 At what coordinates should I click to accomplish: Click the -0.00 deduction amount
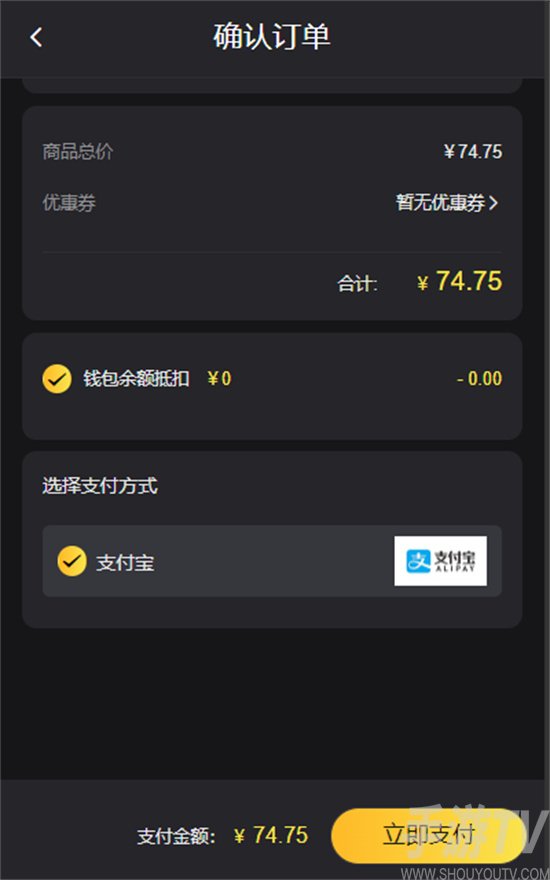tap(479, 379)
